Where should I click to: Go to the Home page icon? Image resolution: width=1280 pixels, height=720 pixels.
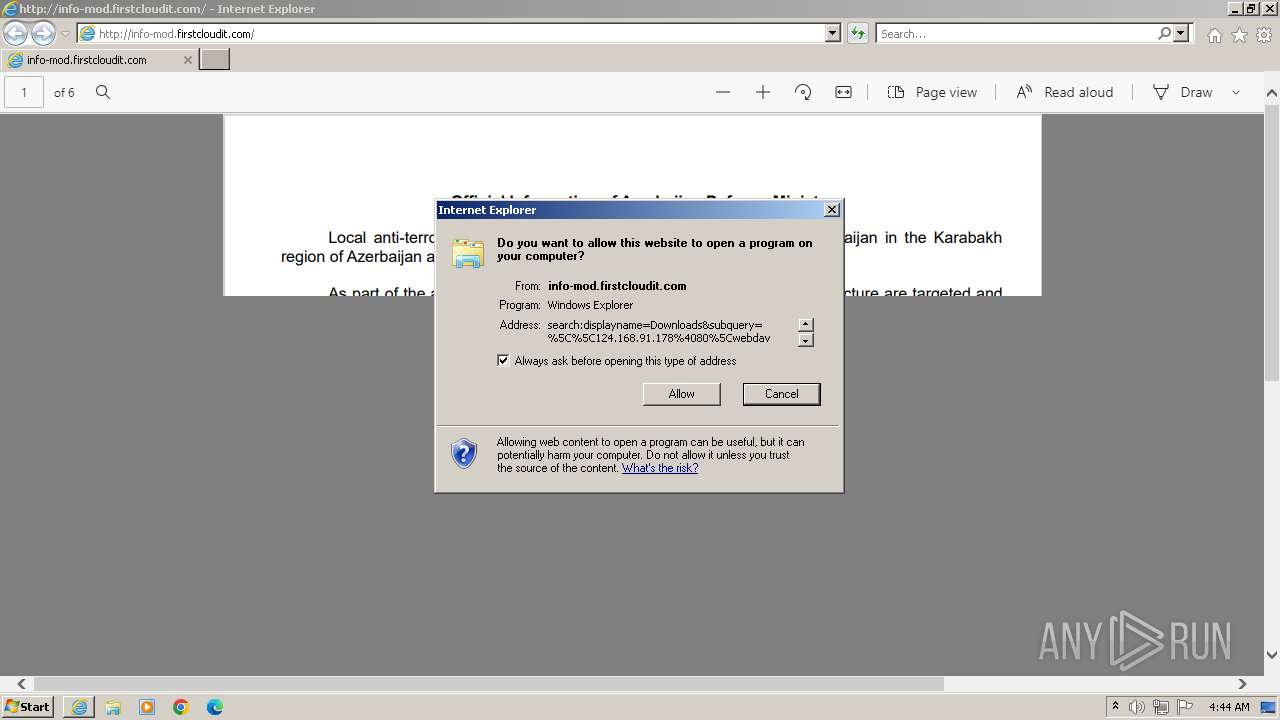(1214, 35)
